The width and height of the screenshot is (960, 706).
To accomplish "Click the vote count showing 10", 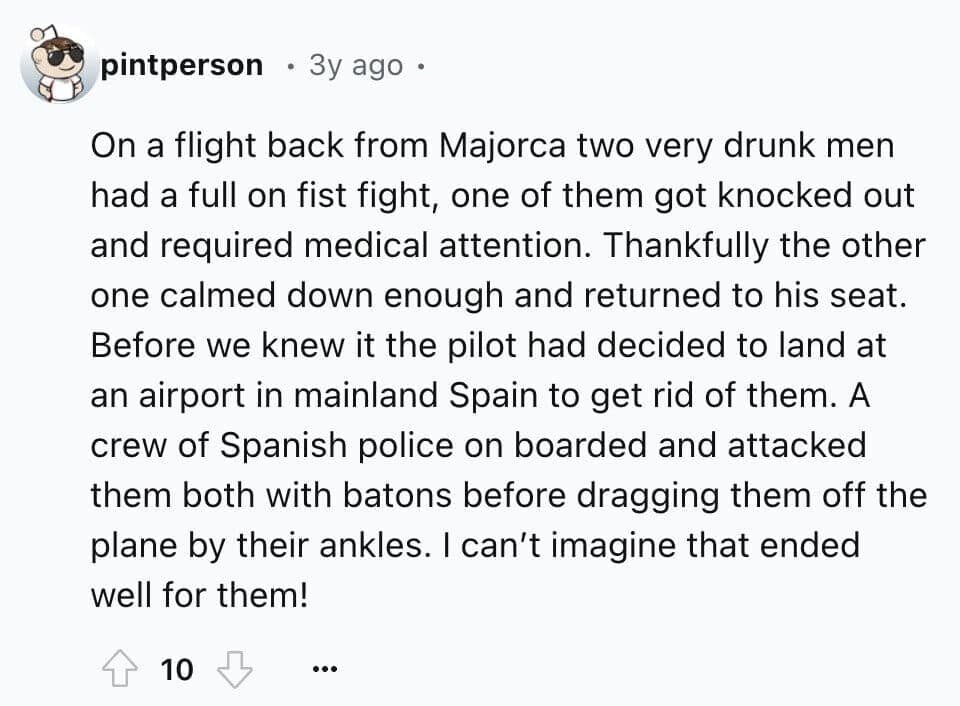I will (176, 670).
